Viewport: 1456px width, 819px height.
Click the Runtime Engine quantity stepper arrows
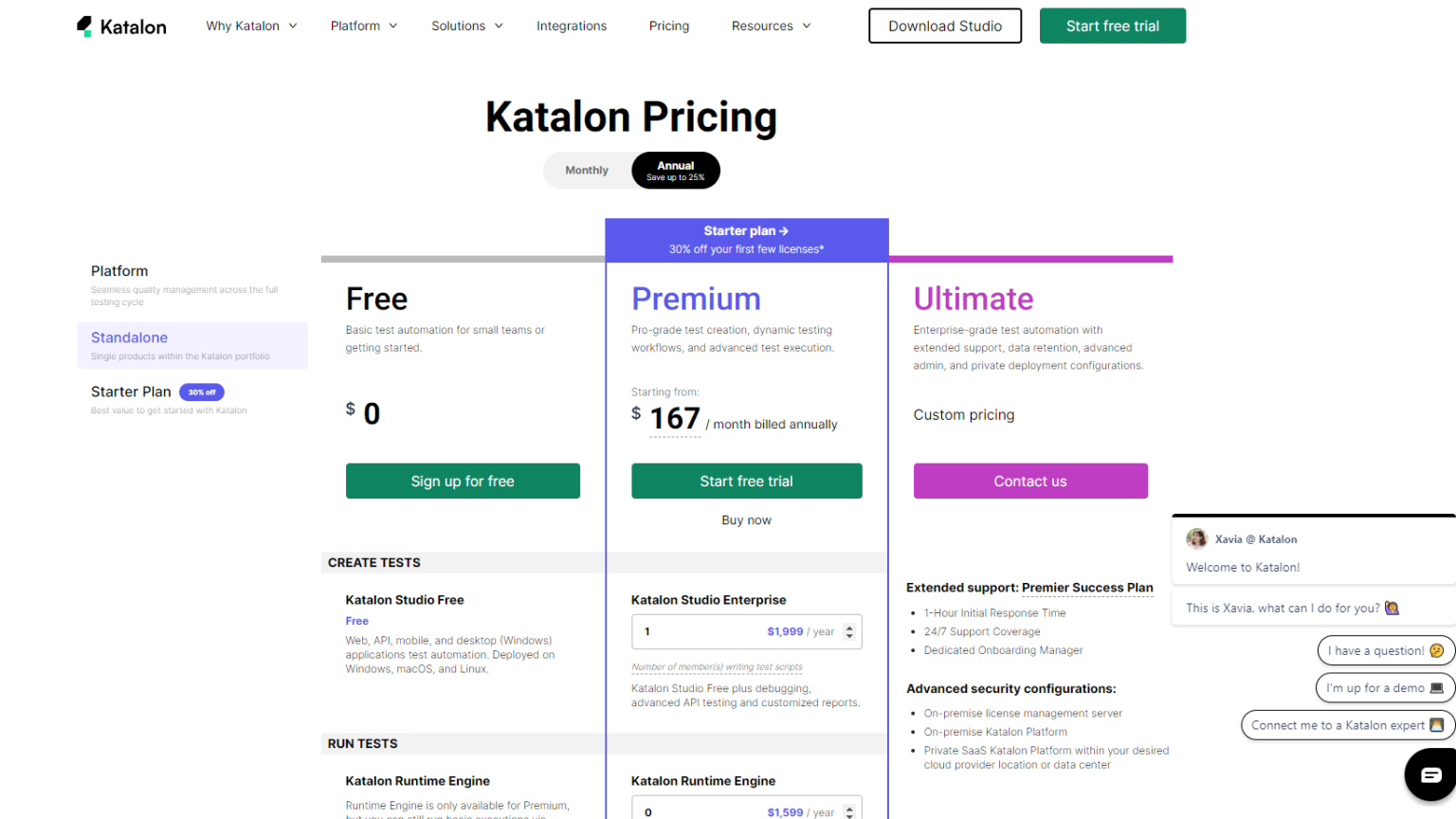click(x=849, y=812)
